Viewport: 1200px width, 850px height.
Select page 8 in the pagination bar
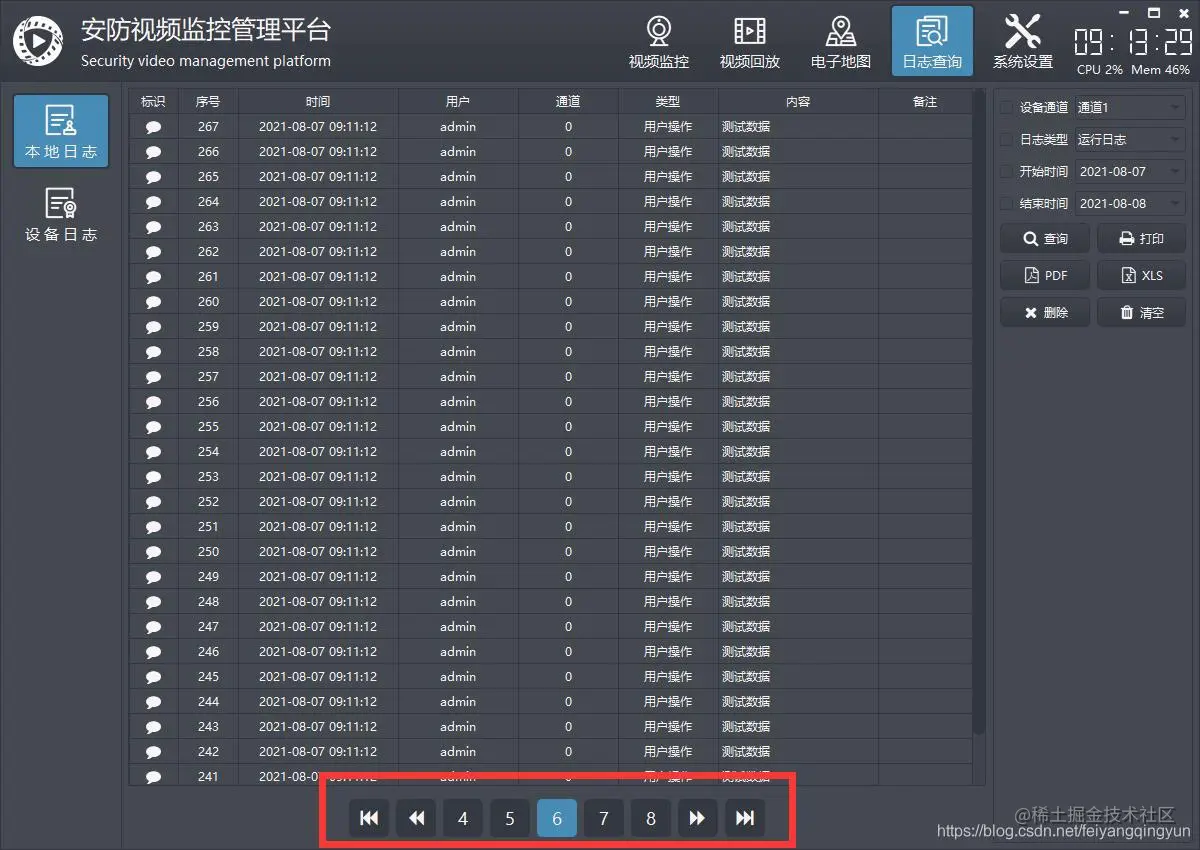pos(650,818)
